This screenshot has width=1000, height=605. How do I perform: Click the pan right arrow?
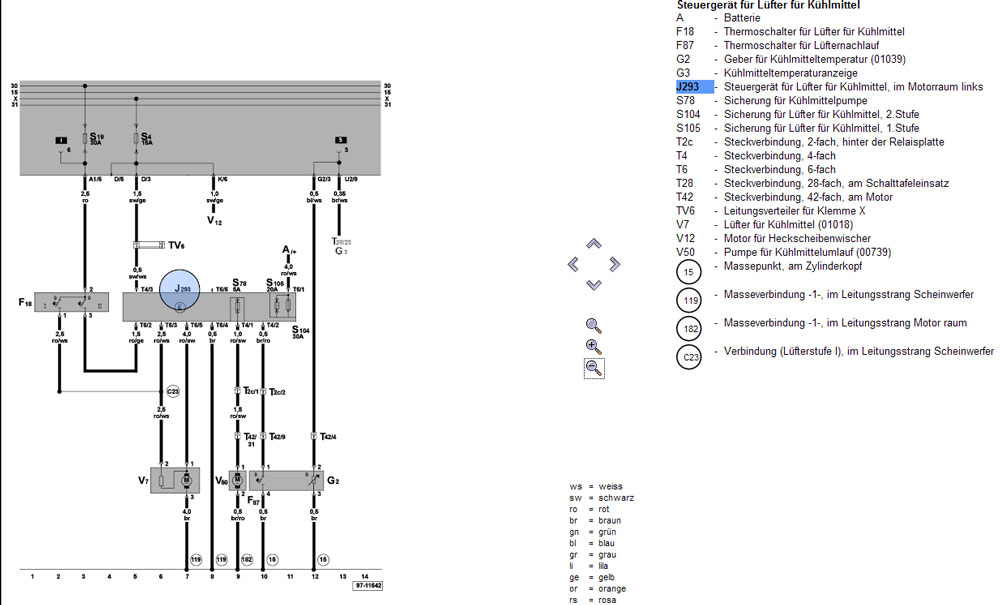614,264
